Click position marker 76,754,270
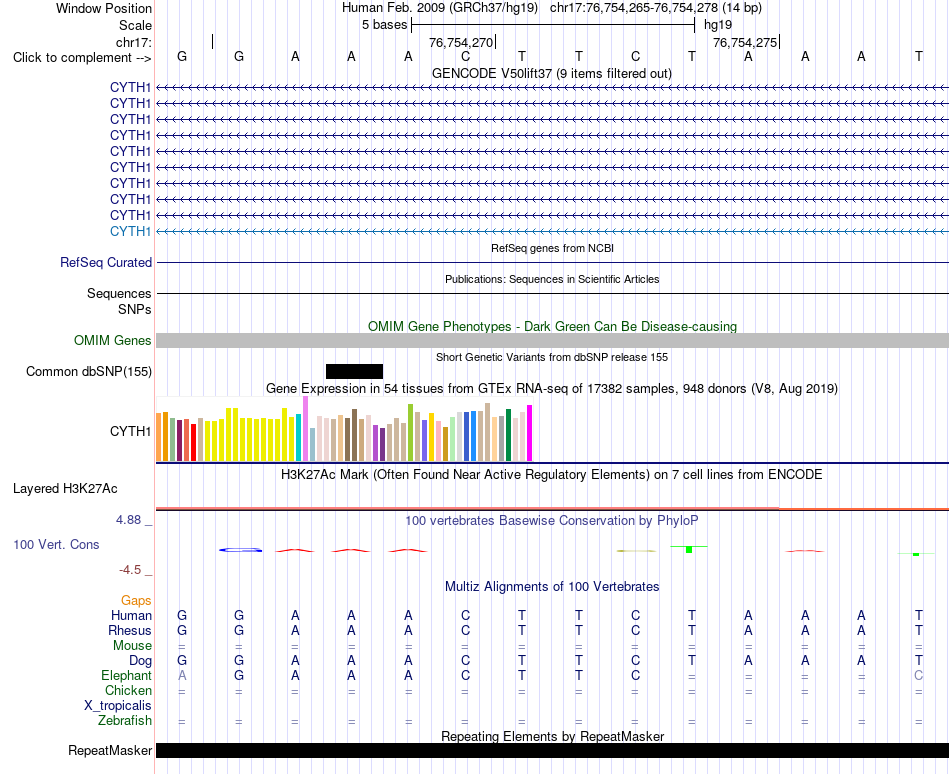This screenshot has width=950, height=774. point(461,42)
